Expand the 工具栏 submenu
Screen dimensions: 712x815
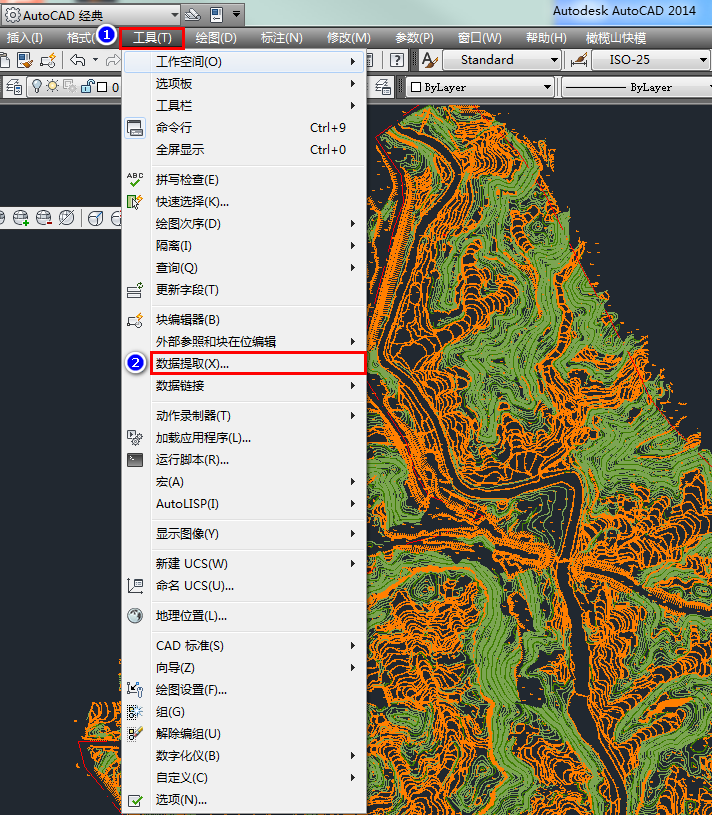pos(245,106)
